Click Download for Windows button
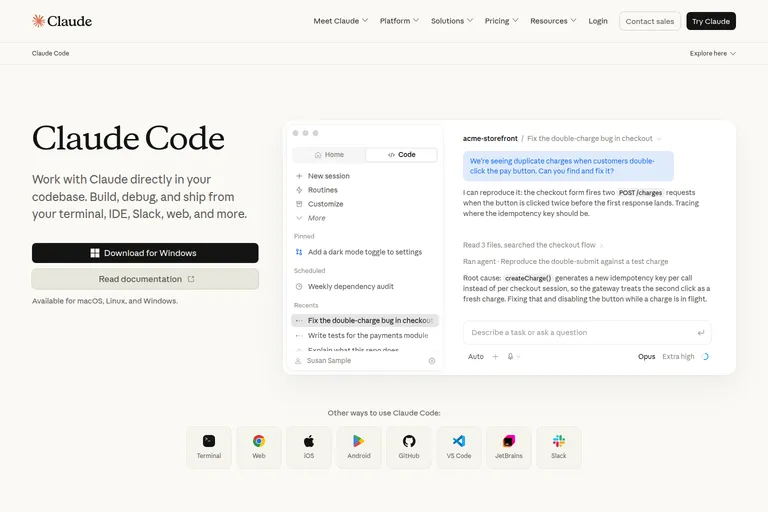The height and width of the screenshot is (512, 768). pyautogui.click(x=145, y=253)
